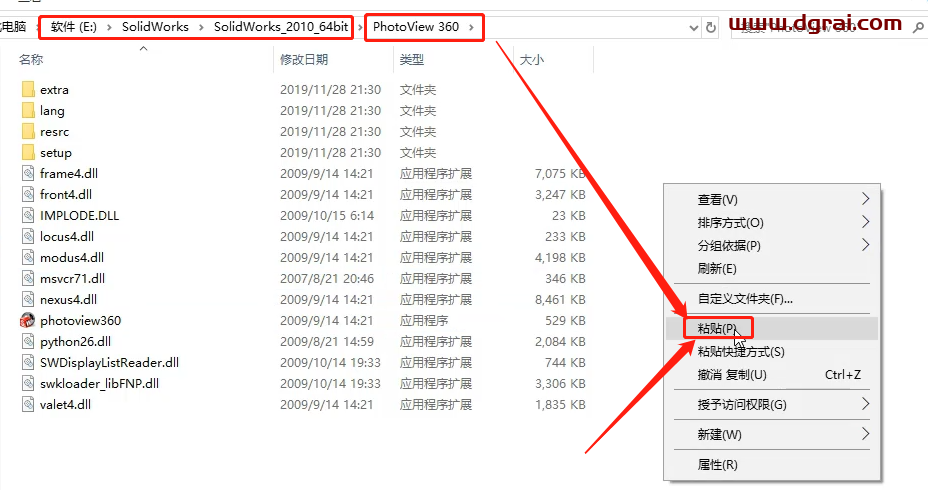Click the setup folder icon
Viewport: 928px width, 490px height.
coord(28,153)
